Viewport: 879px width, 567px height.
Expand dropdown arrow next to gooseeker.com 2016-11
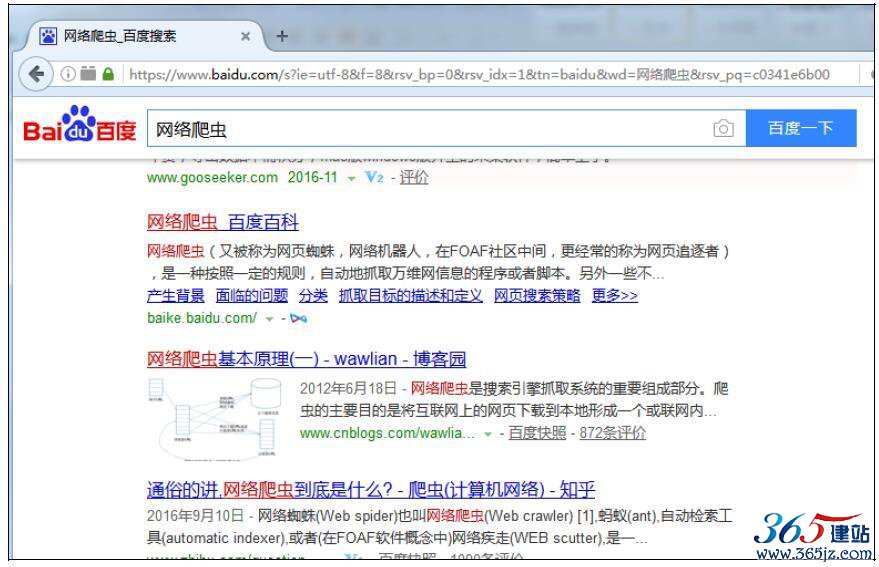click(x=351, y=179)
